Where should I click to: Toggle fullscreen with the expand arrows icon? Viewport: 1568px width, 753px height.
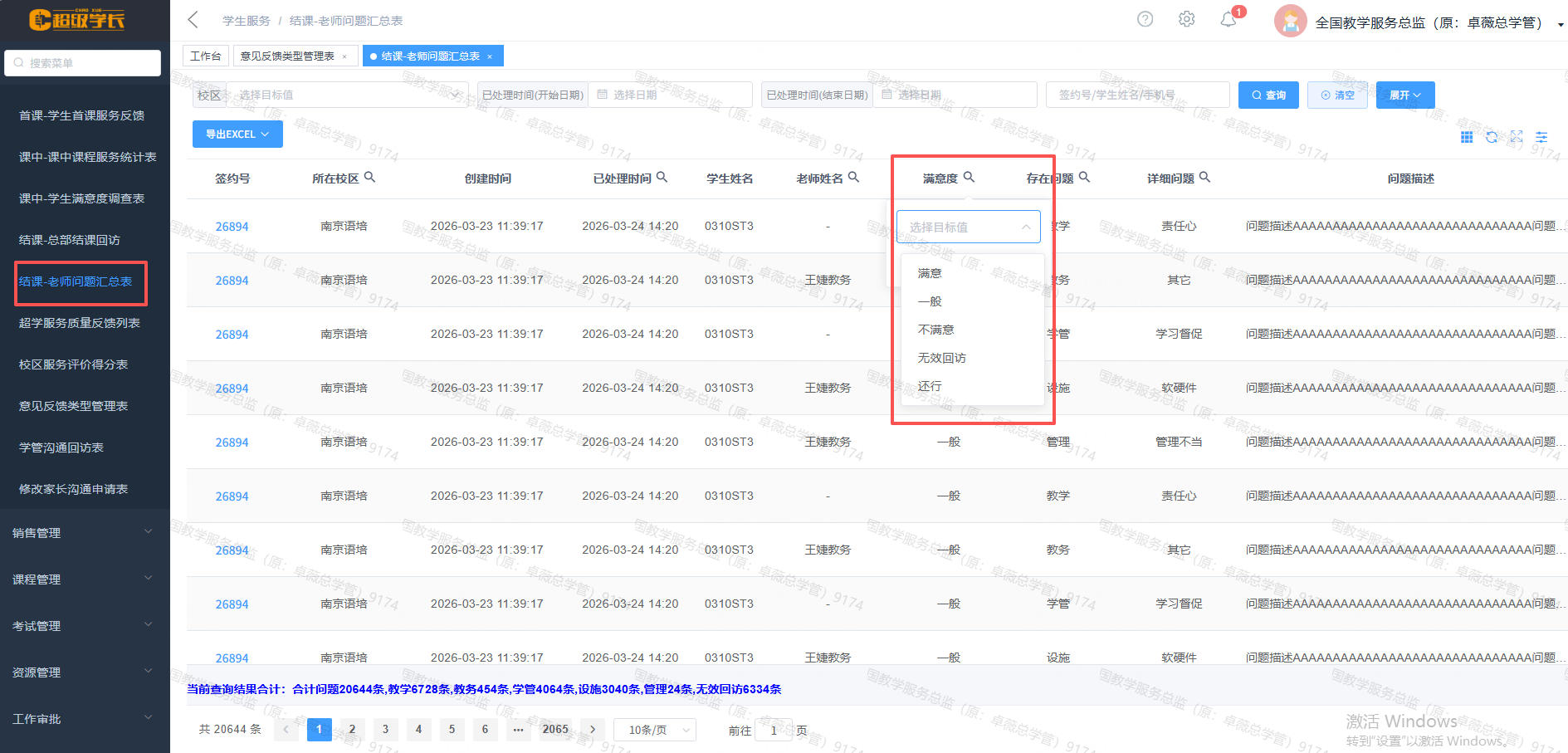(x=1517, y=137)
